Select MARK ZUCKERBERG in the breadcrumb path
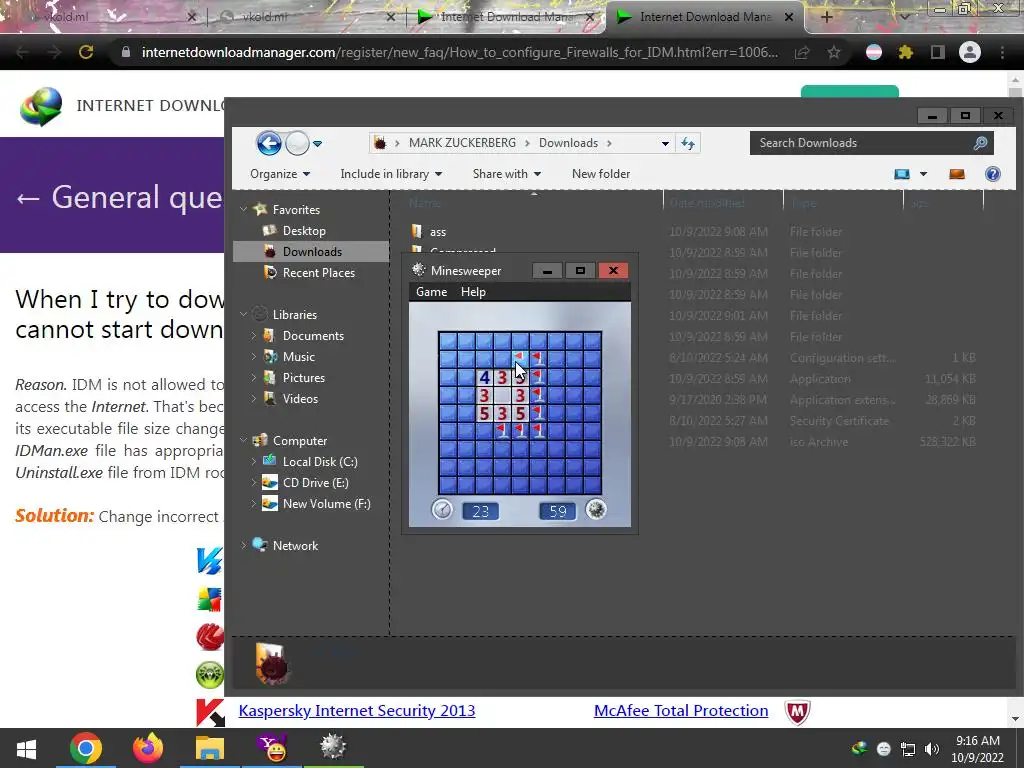The image size is (1024, 768). pyautogui.click(x=462, y=143)
